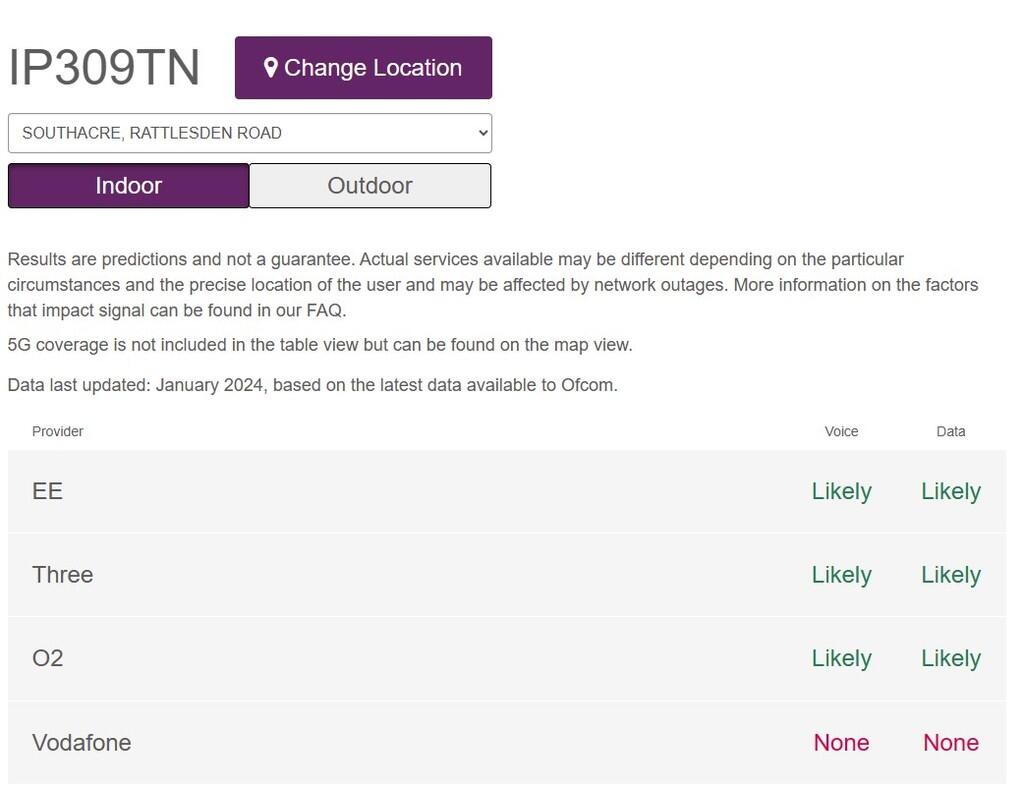Click EE's Voice Likely status
Image resolution: width=1024 pixels, height=788 pixels.
click(x=841, y=491)
